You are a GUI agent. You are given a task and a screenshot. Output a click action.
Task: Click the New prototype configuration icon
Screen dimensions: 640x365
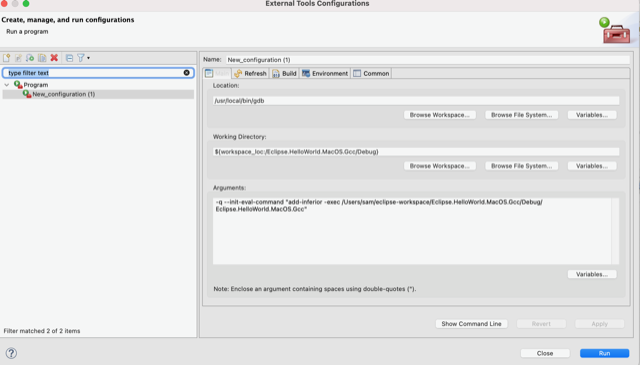point(18,58)
